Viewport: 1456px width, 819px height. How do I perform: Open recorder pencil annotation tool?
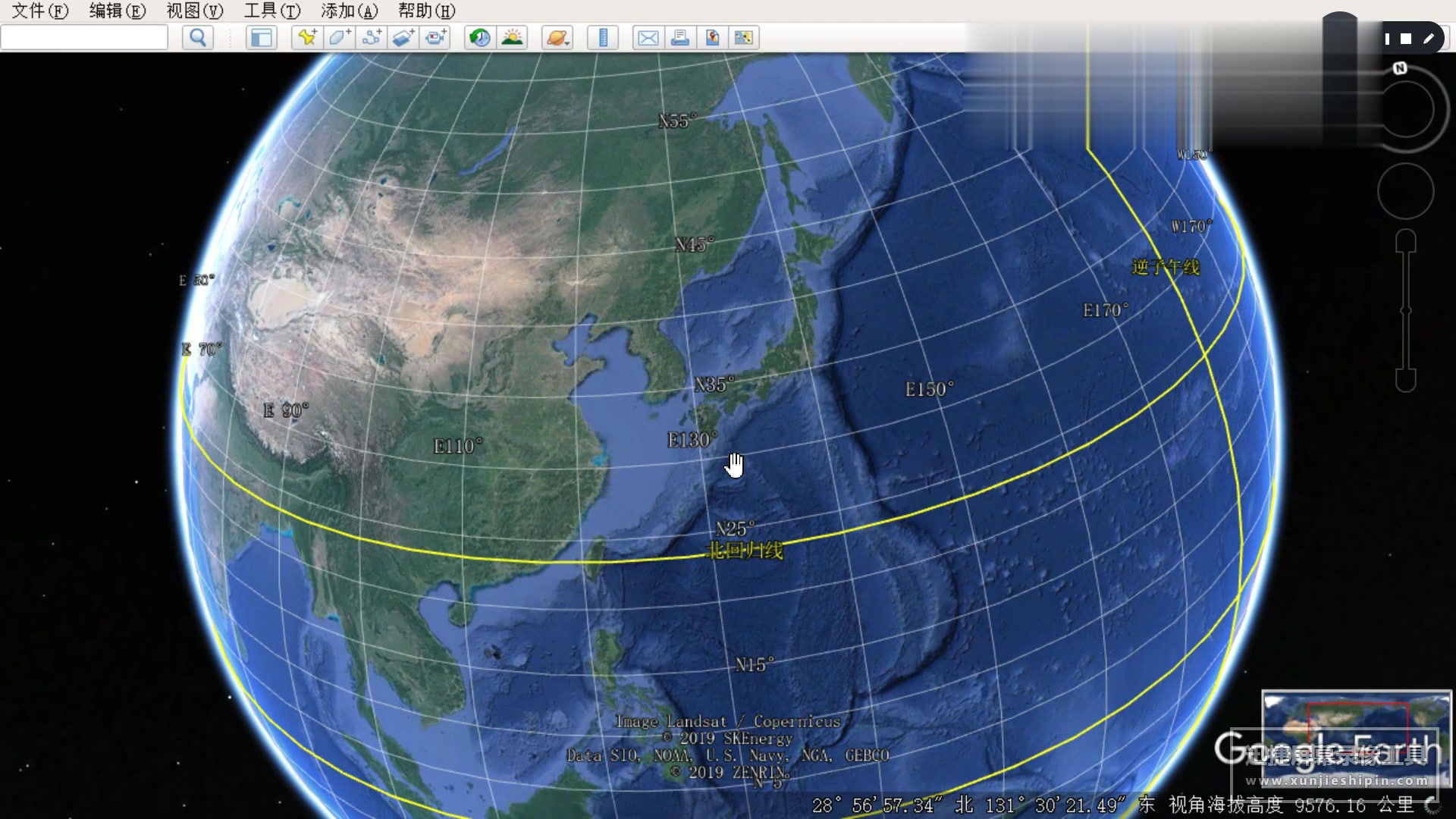[1429, 39]
